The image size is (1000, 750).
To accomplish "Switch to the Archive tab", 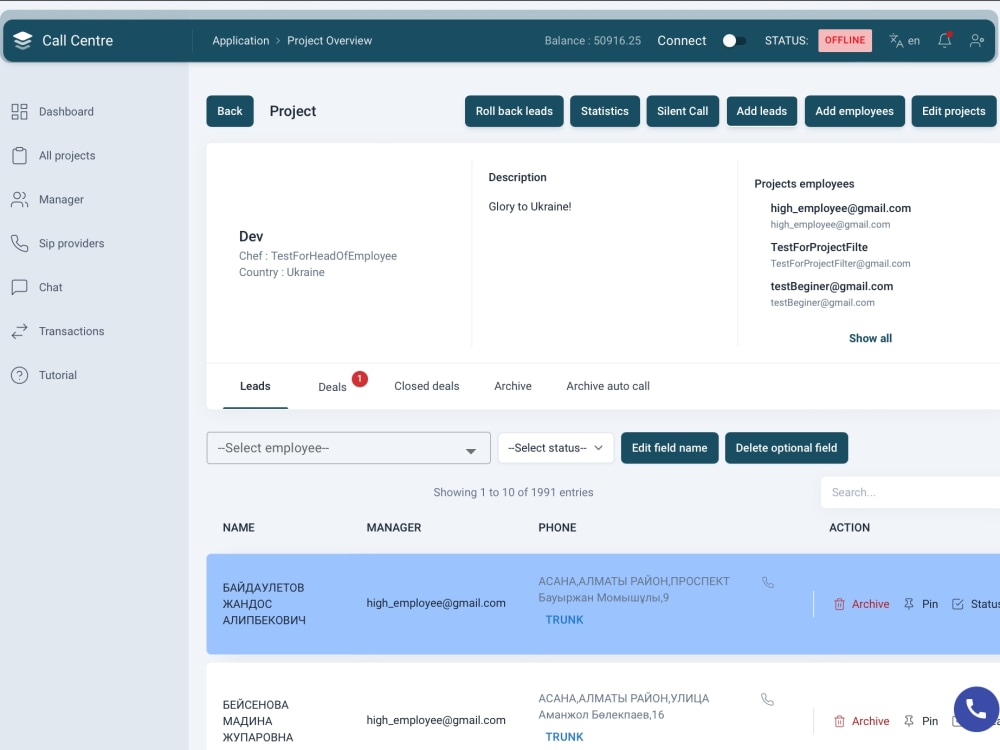I will click(513, 386).
